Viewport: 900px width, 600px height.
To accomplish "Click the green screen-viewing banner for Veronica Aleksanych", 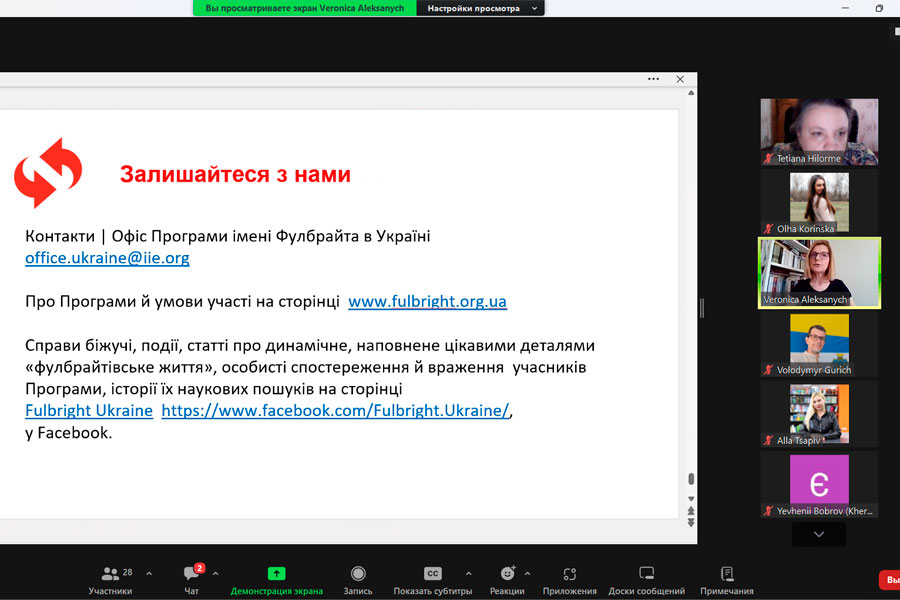I will tap(305, 8).
